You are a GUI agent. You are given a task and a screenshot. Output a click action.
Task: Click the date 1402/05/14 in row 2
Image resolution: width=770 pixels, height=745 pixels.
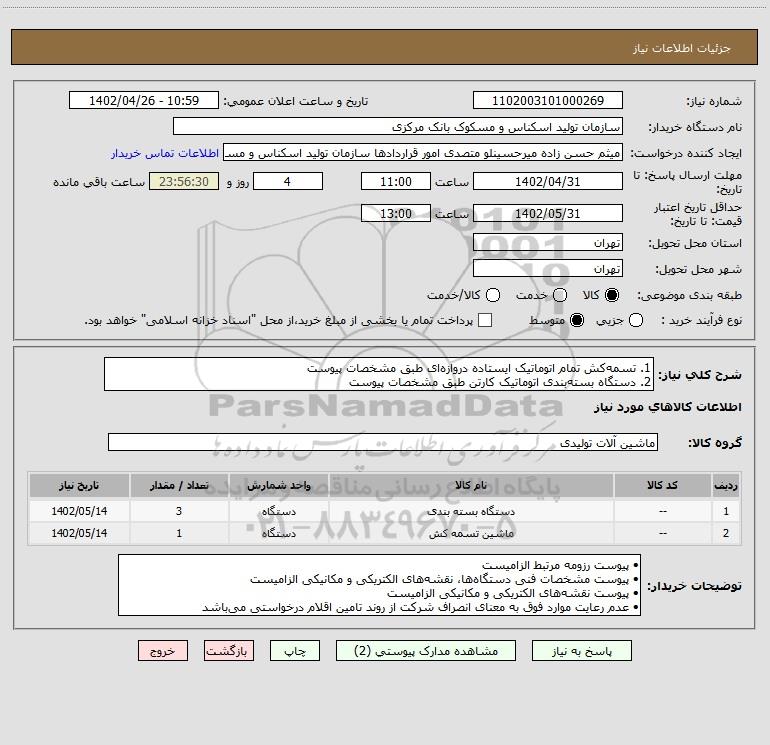[79, 533]
